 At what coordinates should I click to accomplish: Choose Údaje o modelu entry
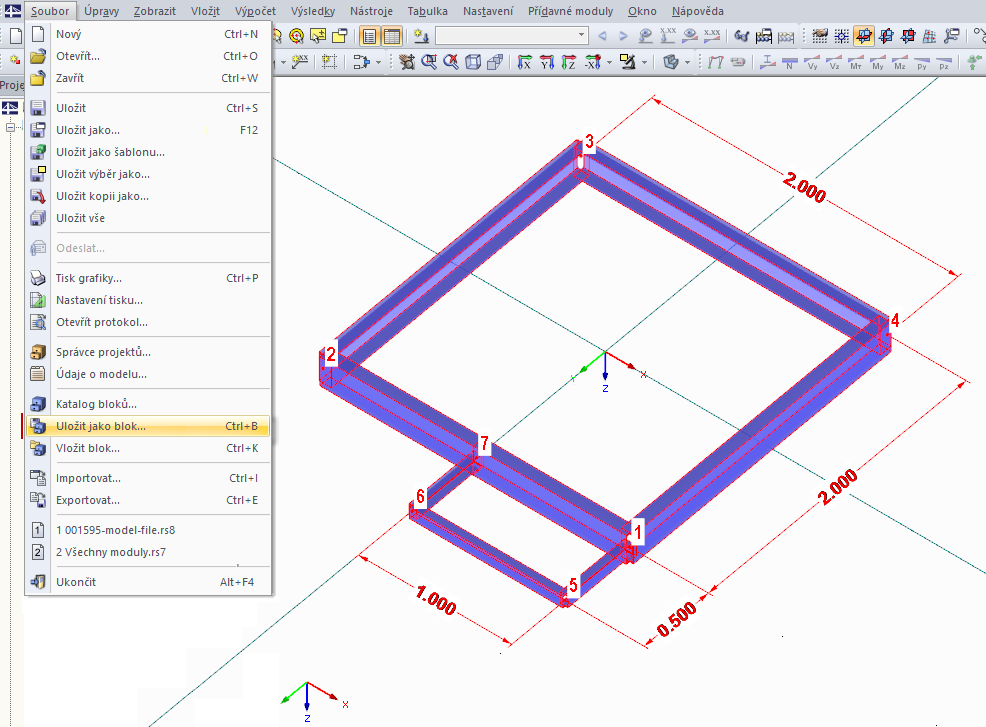pos(148,374)
